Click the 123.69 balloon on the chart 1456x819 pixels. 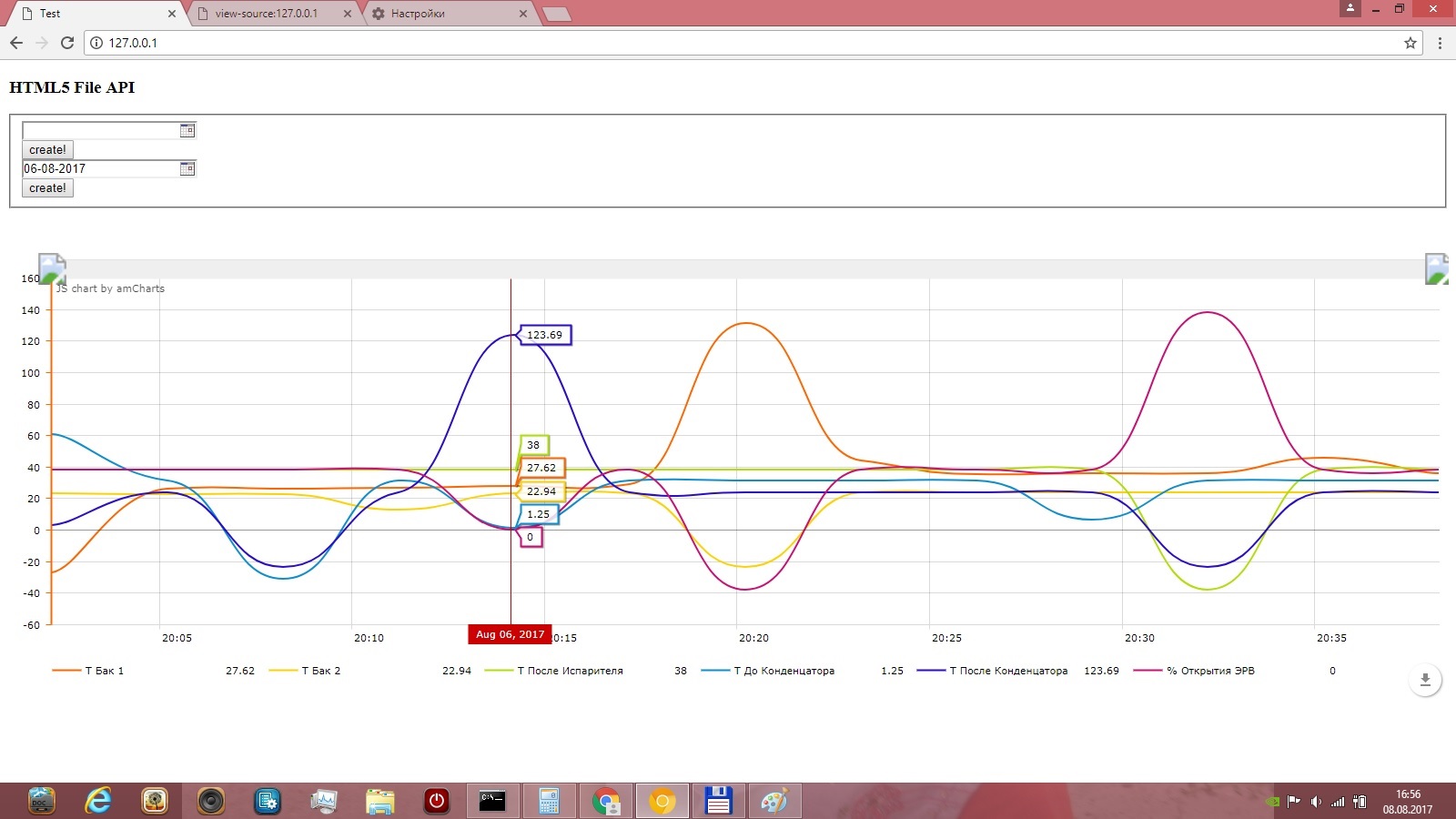click(545, 335)
